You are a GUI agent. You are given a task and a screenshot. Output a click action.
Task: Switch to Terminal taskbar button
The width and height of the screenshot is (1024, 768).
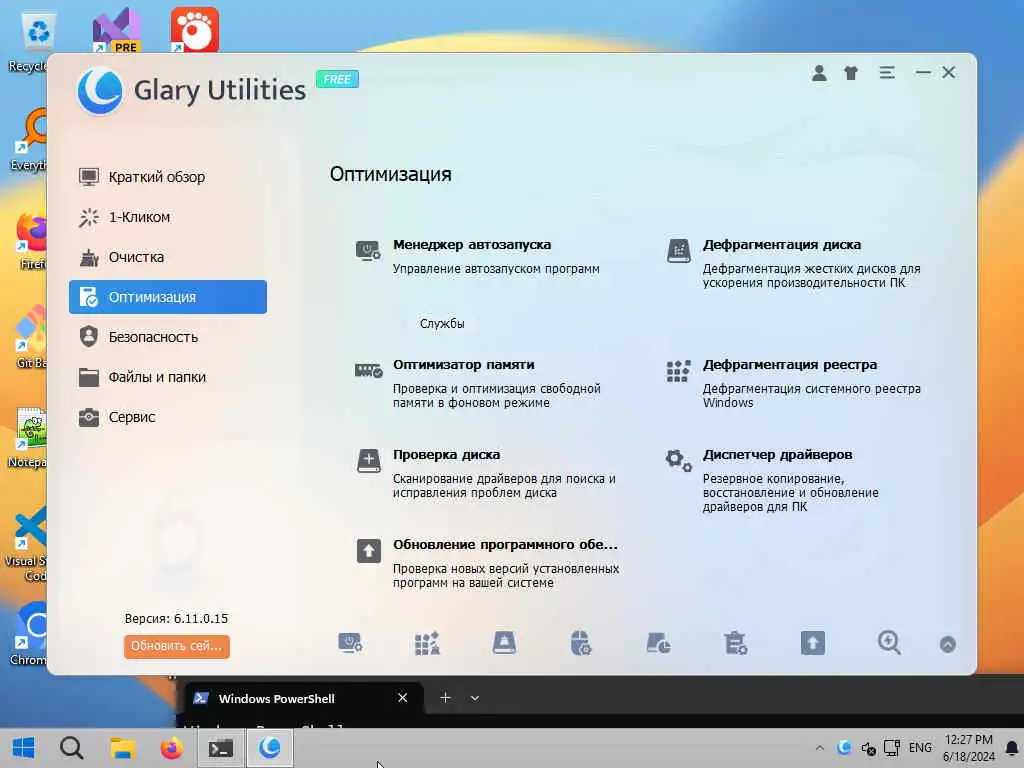(x=221, y=748)
